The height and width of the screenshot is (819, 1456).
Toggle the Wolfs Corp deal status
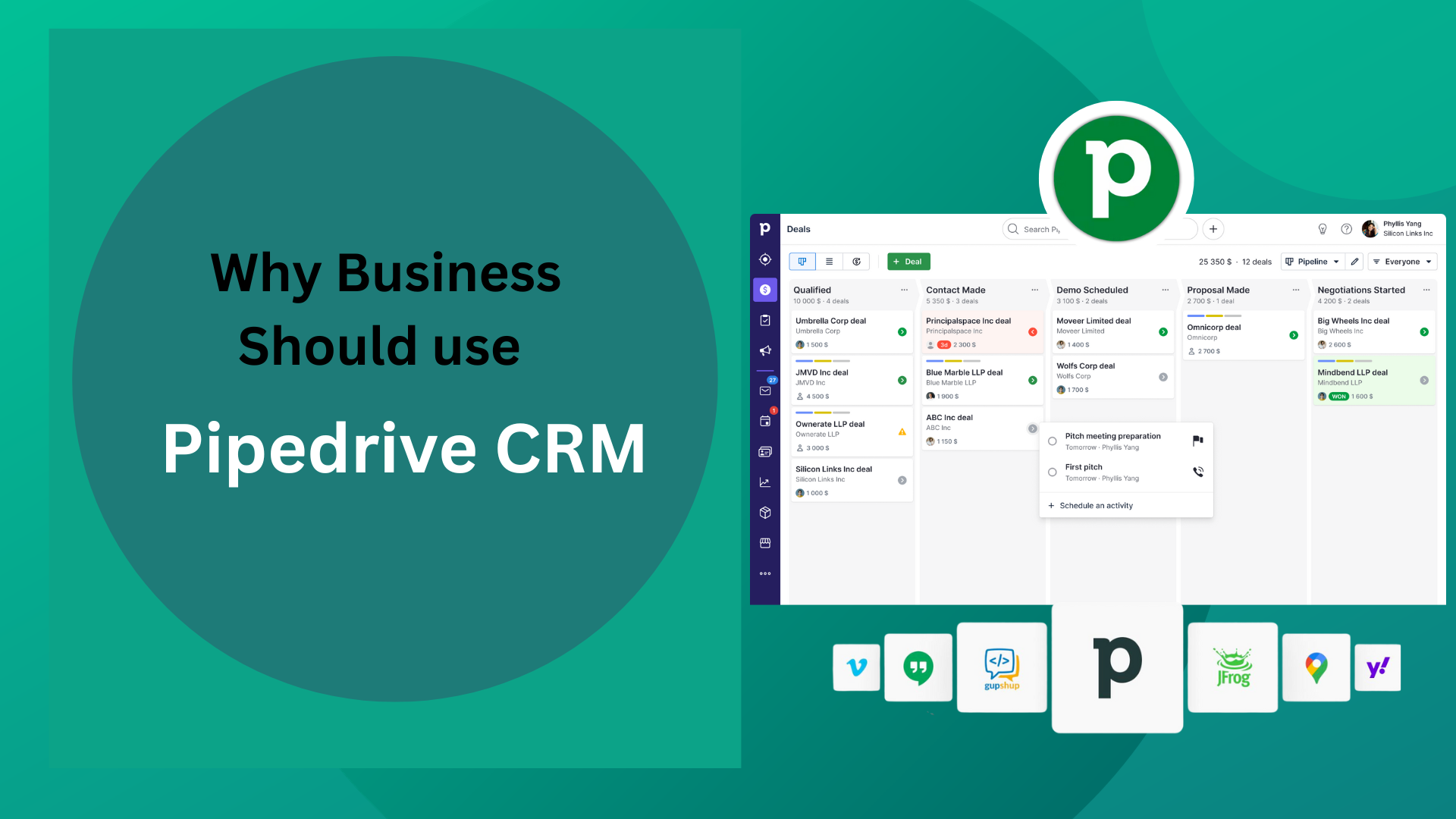[1163, 377]
